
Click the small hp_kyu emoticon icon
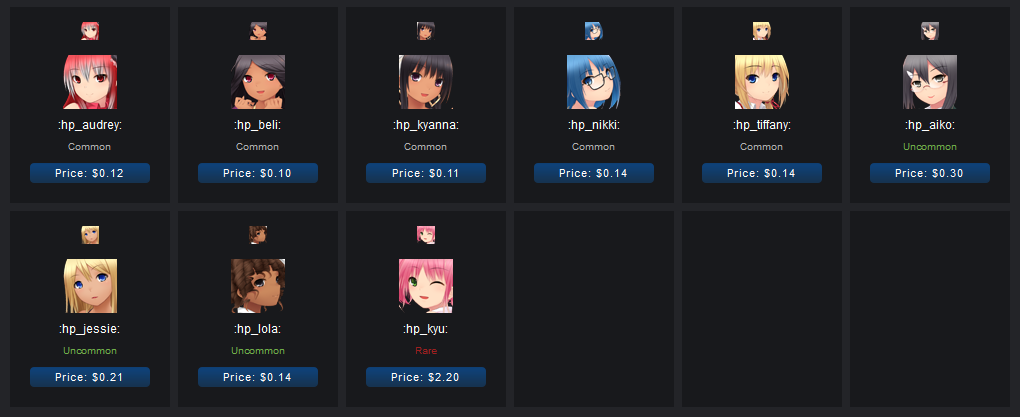426,235
